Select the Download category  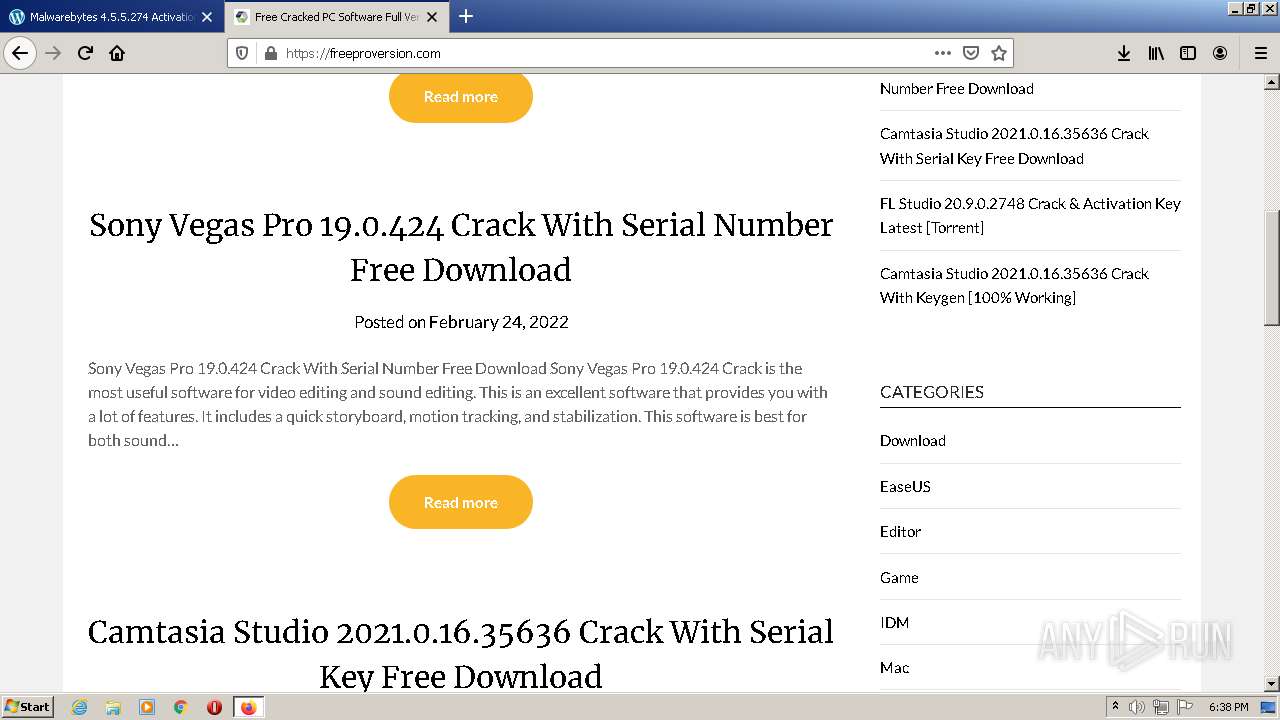(x=912, y=440)
